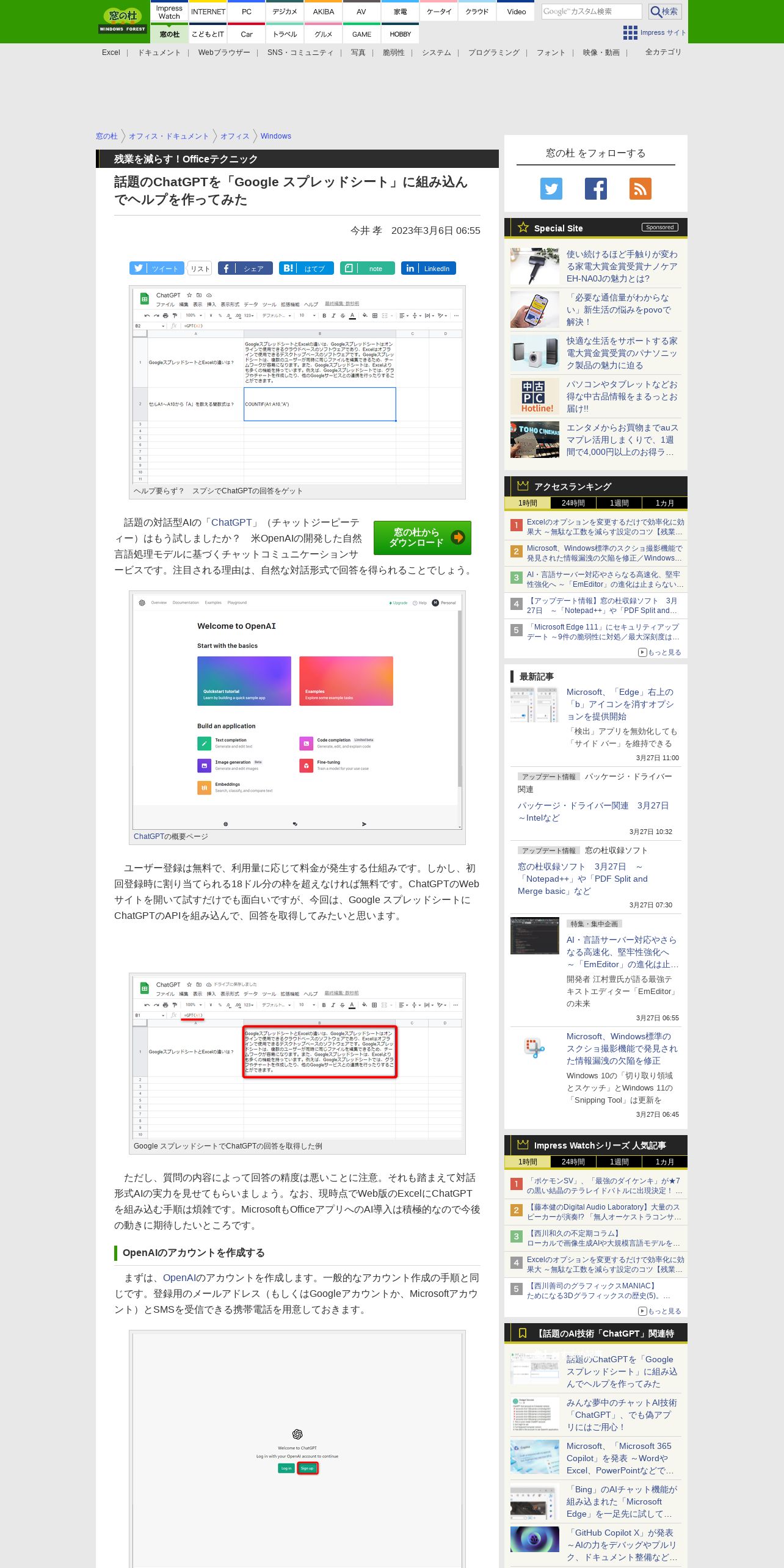Switch Impress Watch ranking to 24時間 tab
The image size is (784, 1568).
coord(573,1162)
